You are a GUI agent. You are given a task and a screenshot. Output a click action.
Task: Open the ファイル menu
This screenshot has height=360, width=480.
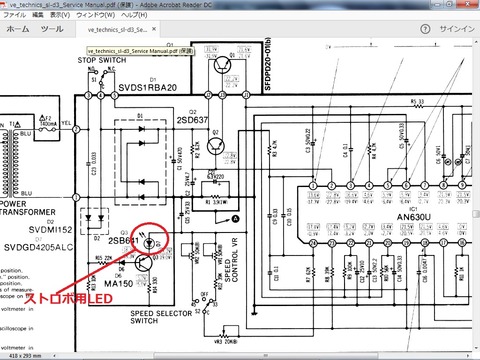pyautogui.click(x=14, y=15)
